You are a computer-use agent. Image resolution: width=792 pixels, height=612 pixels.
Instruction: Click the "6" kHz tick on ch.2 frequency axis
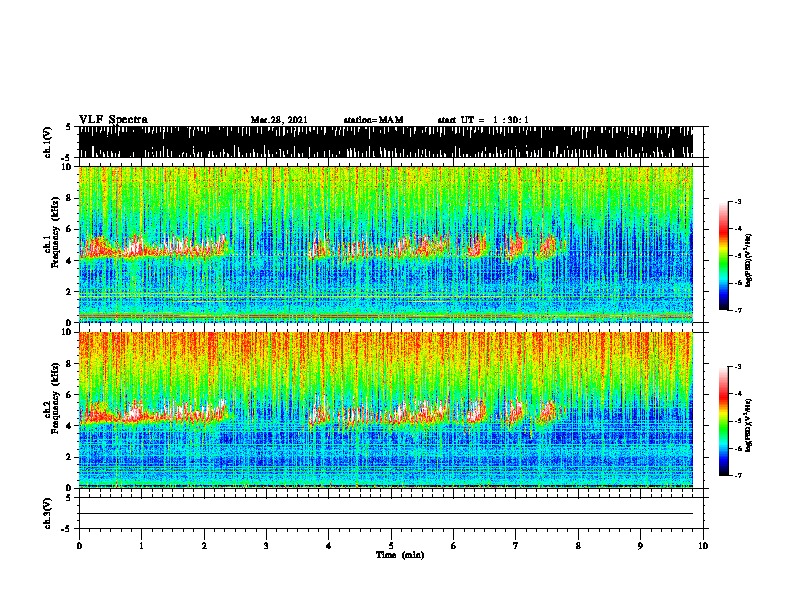69,395
